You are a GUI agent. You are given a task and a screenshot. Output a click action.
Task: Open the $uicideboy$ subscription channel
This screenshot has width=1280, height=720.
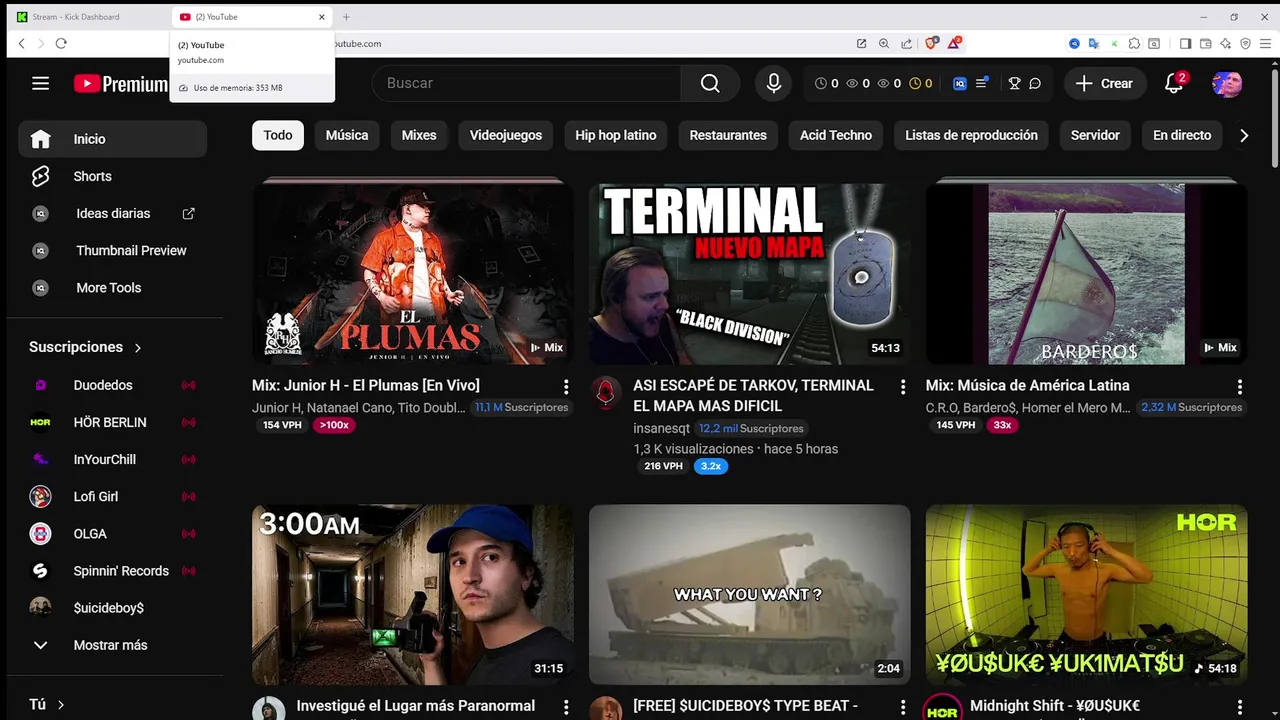pyautogui.click(x=113, y=608)
